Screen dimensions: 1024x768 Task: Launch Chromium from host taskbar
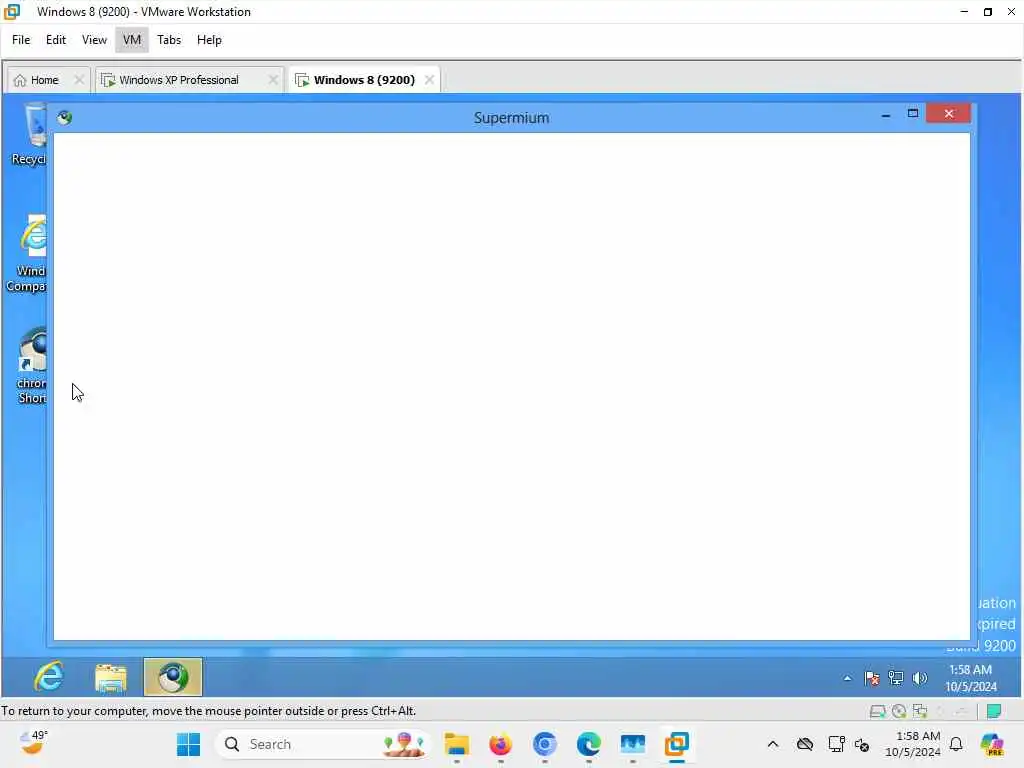pyautogui.click(x=545, y=744)
